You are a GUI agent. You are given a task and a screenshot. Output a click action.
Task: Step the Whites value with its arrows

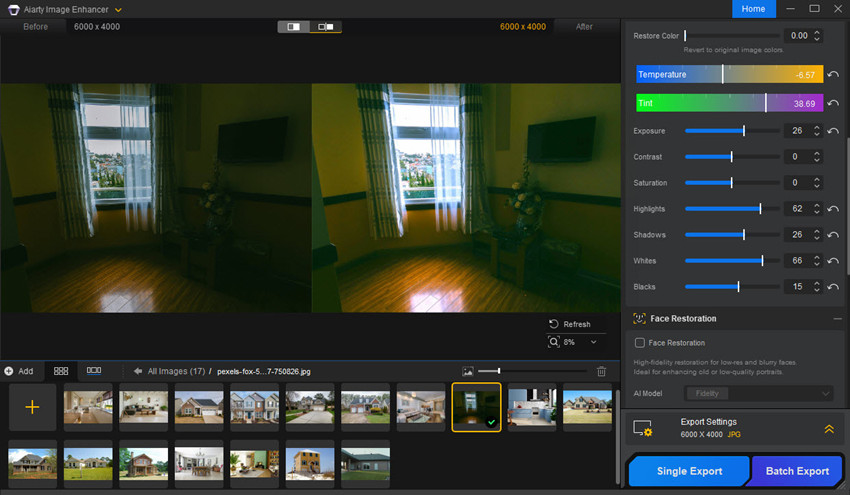click(x=817, y=261)
